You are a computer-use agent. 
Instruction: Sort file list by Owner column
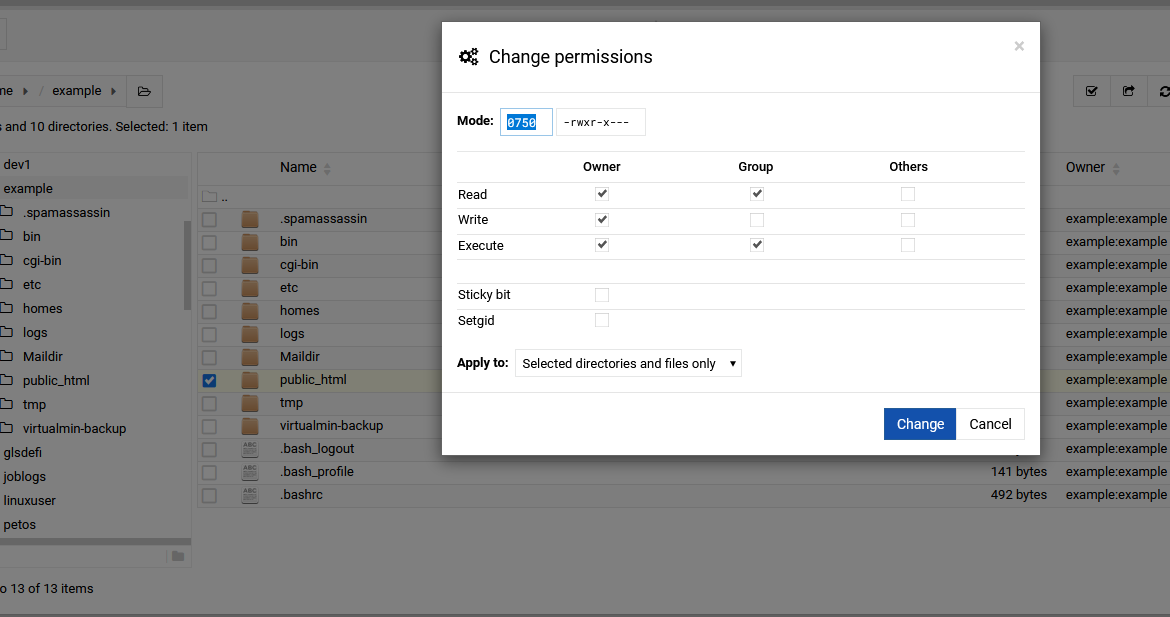[1085, 168]
